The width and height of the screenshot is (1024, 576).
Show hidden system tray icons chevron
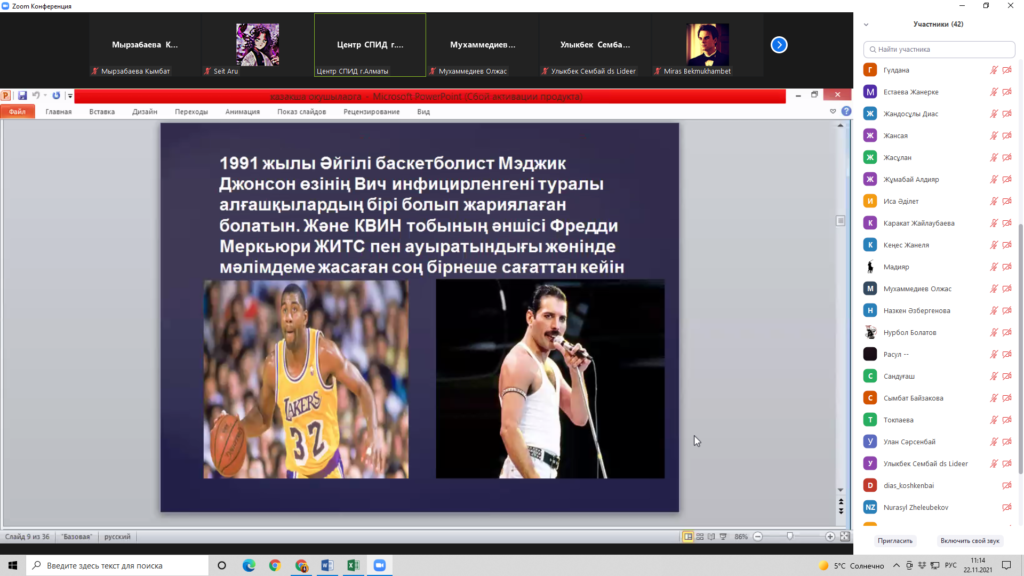pyautogui.click(x=808, y=565)
